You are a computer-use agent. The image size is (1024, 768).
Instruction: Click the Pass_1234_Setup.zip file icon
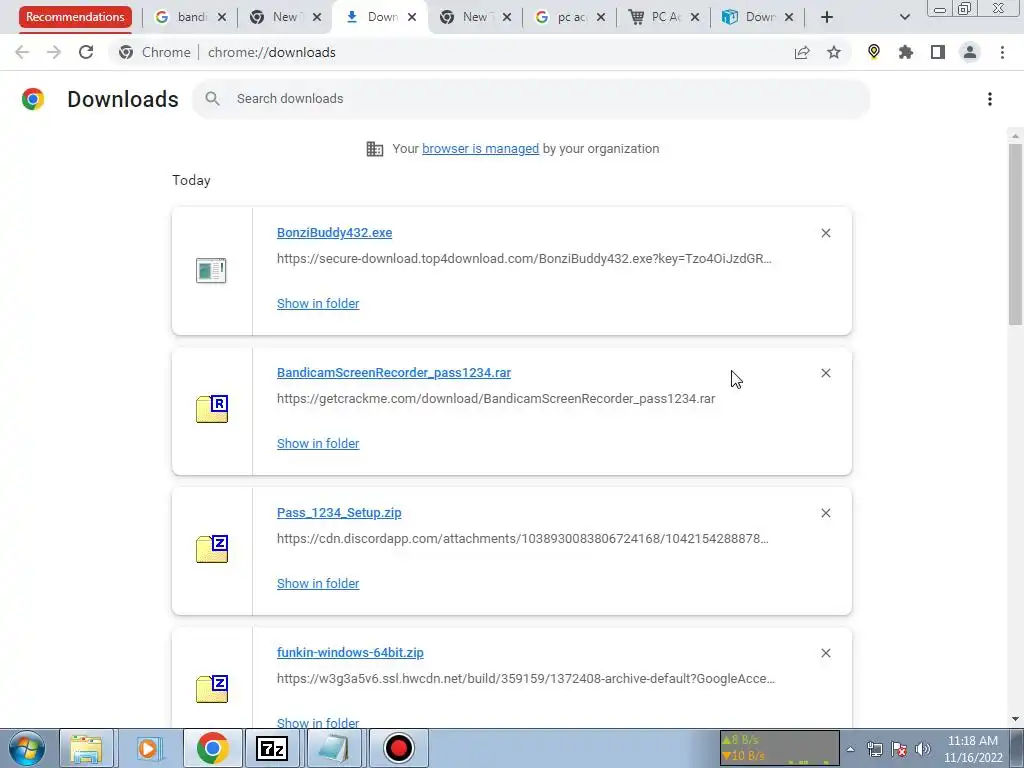(x=212, y=549)
